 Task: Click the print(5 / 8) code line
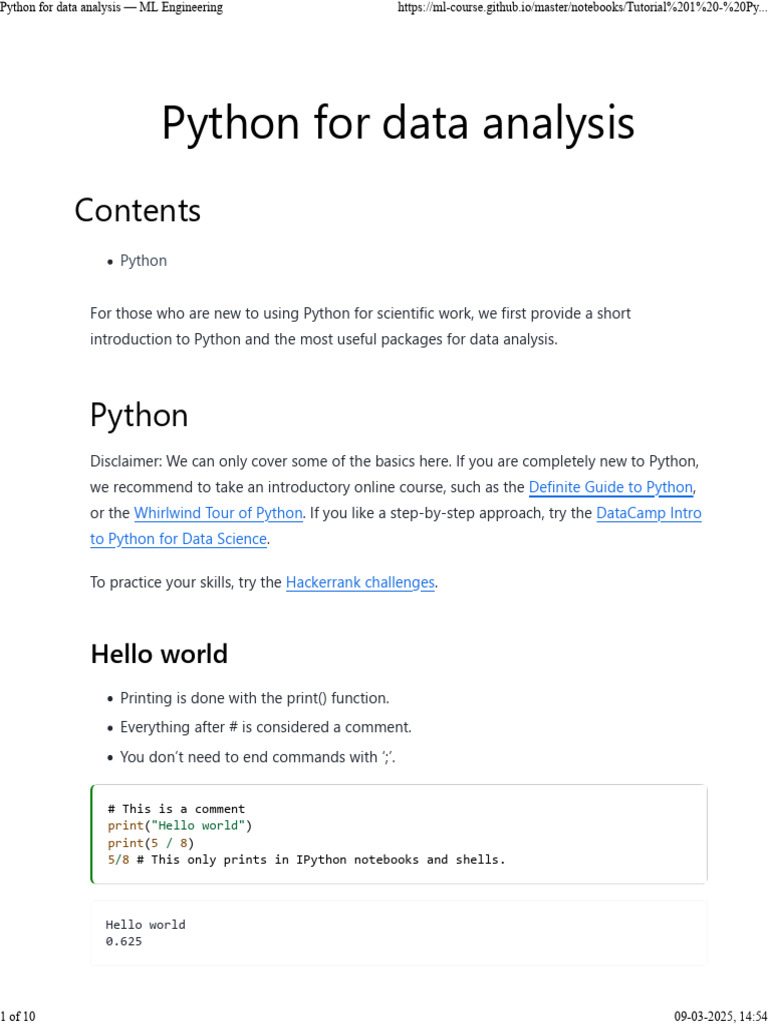pos(151,843)
